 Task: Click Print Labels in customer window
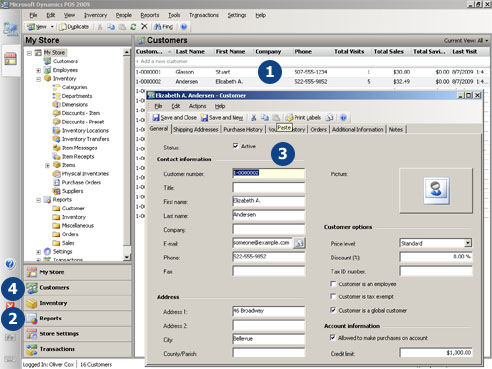click(303, 118)
